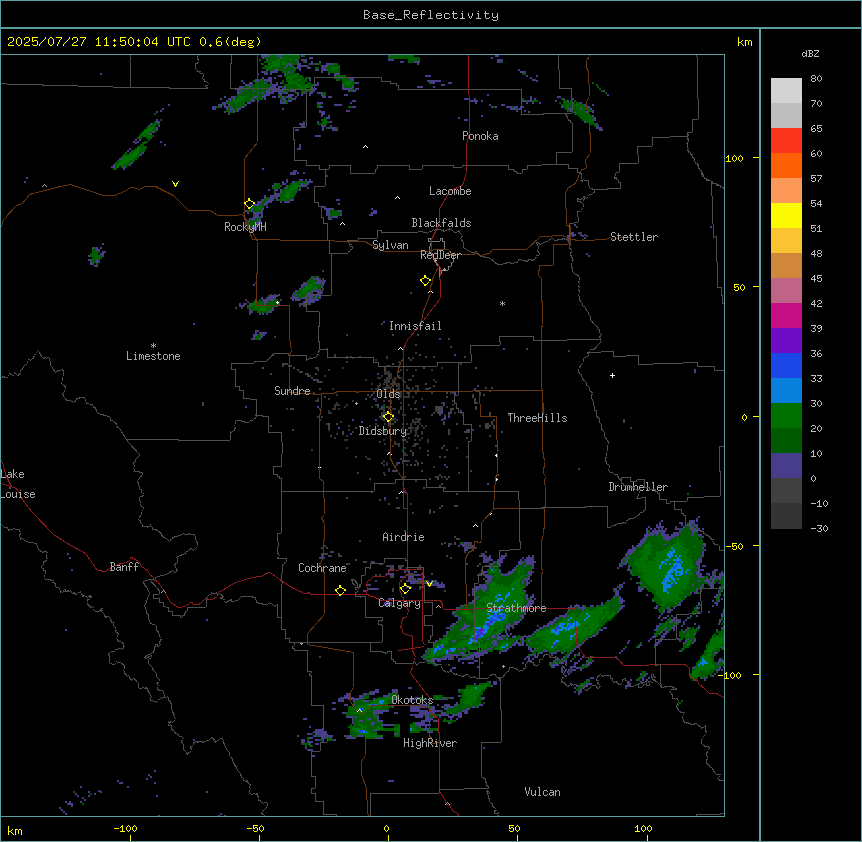862x842 pixels.
Task: Click the yellow diamond marker beside RockyMH
Action: click(x=249, y=204)
